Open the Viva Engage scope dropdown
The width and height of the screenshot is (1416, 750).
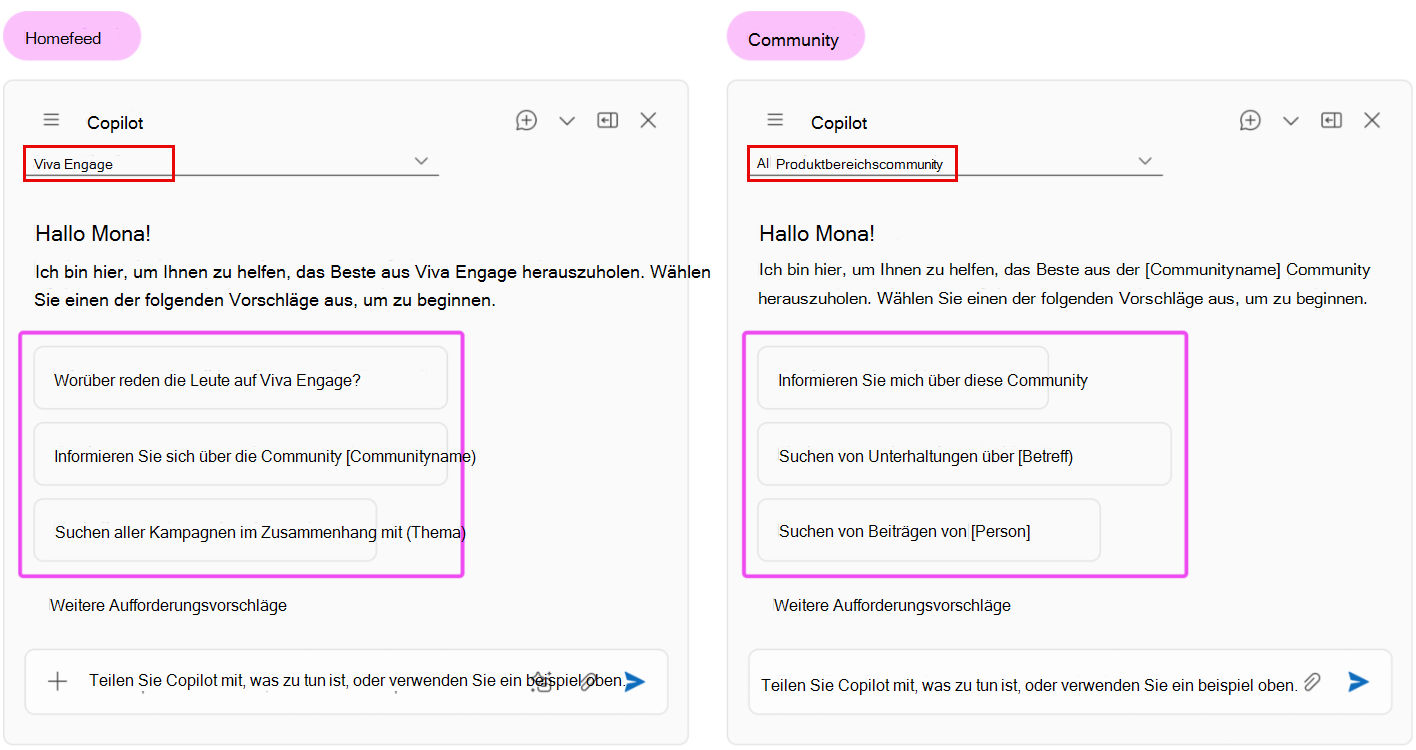pos(232,162)
